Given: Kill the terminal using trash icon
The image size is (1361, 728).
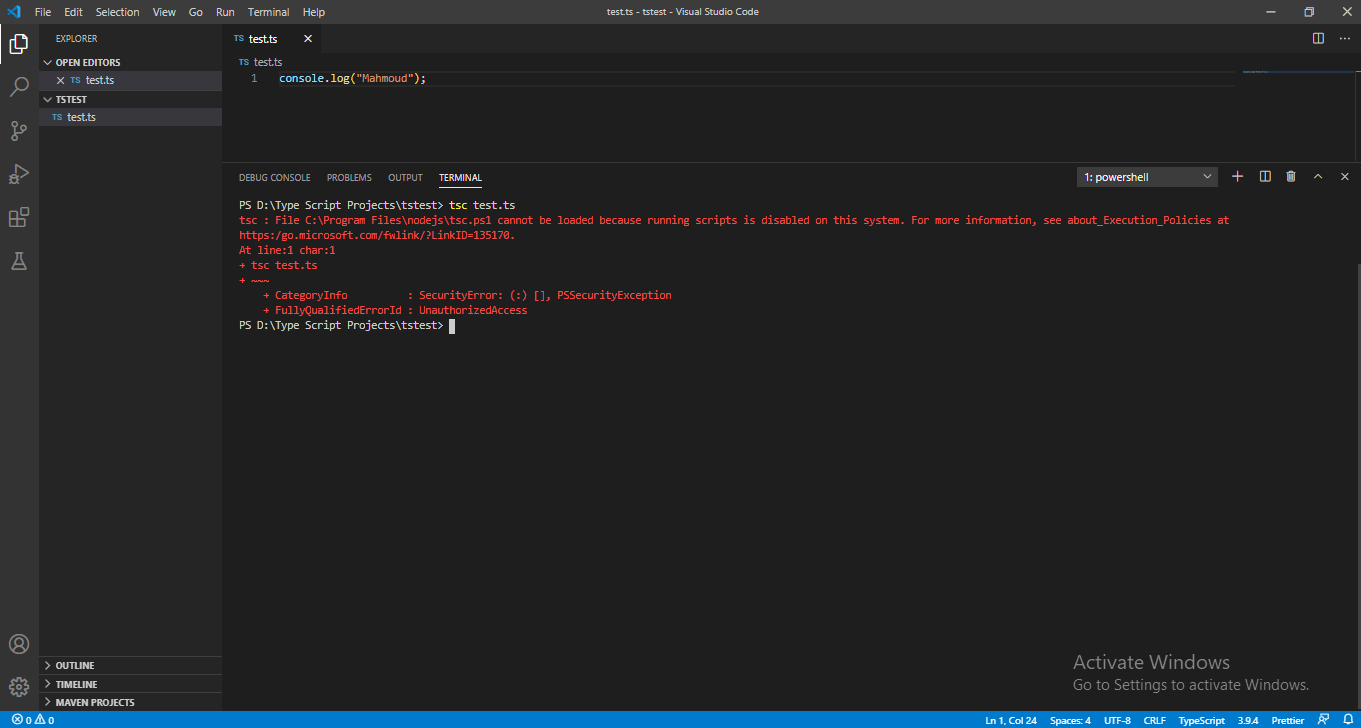Looking at the screenshot, I should 1290,176.
